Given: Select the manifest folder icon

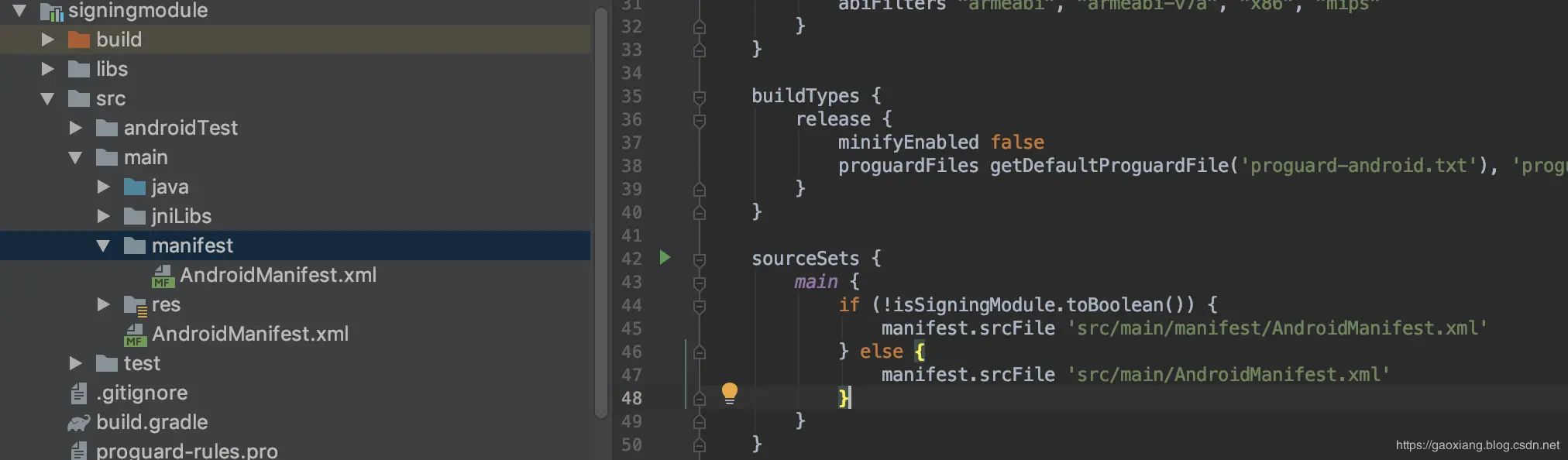Looking at the screenshot, I should click(135, 245).
